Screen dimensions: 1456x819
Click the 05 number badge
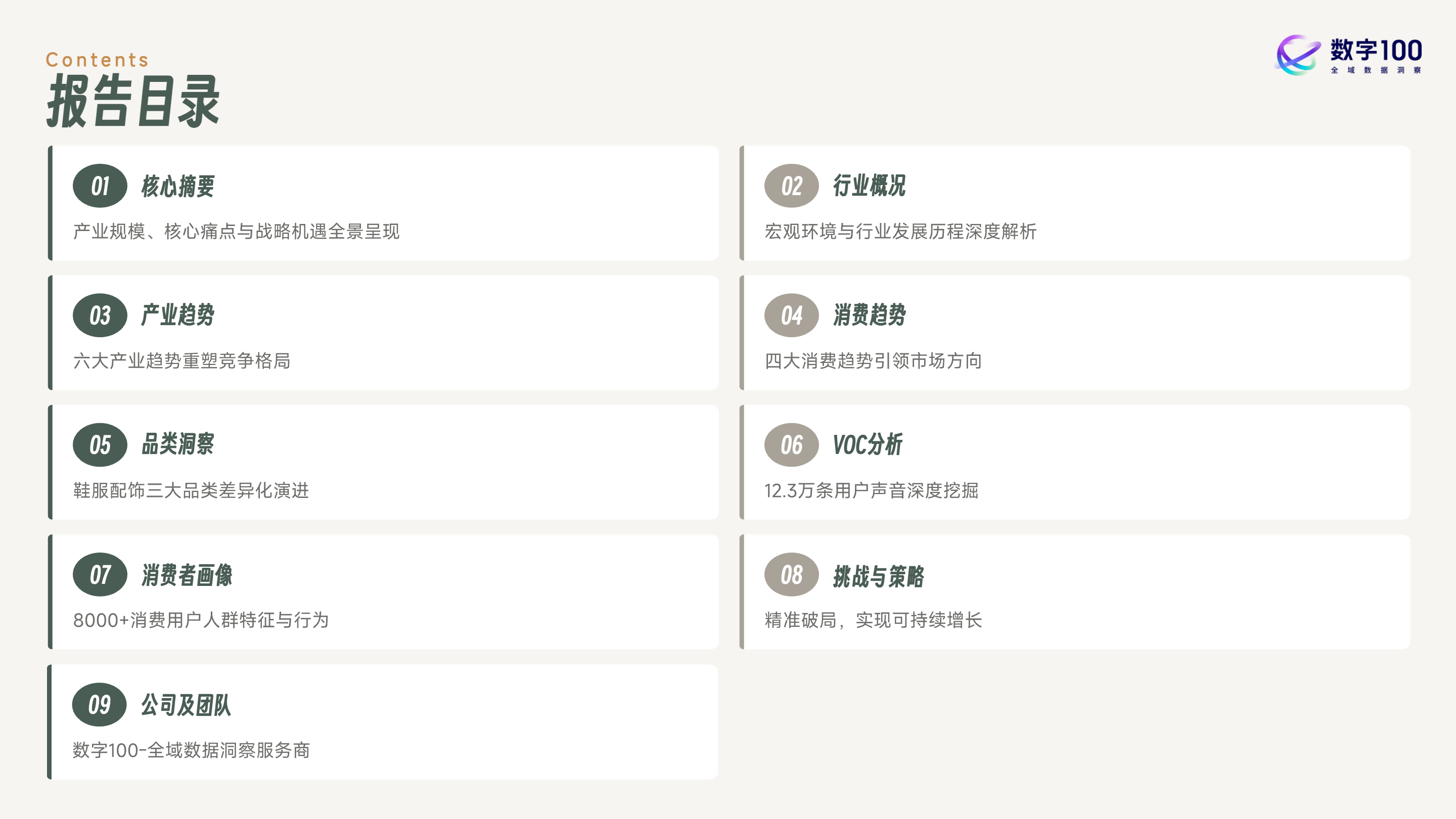pos(100,445)
